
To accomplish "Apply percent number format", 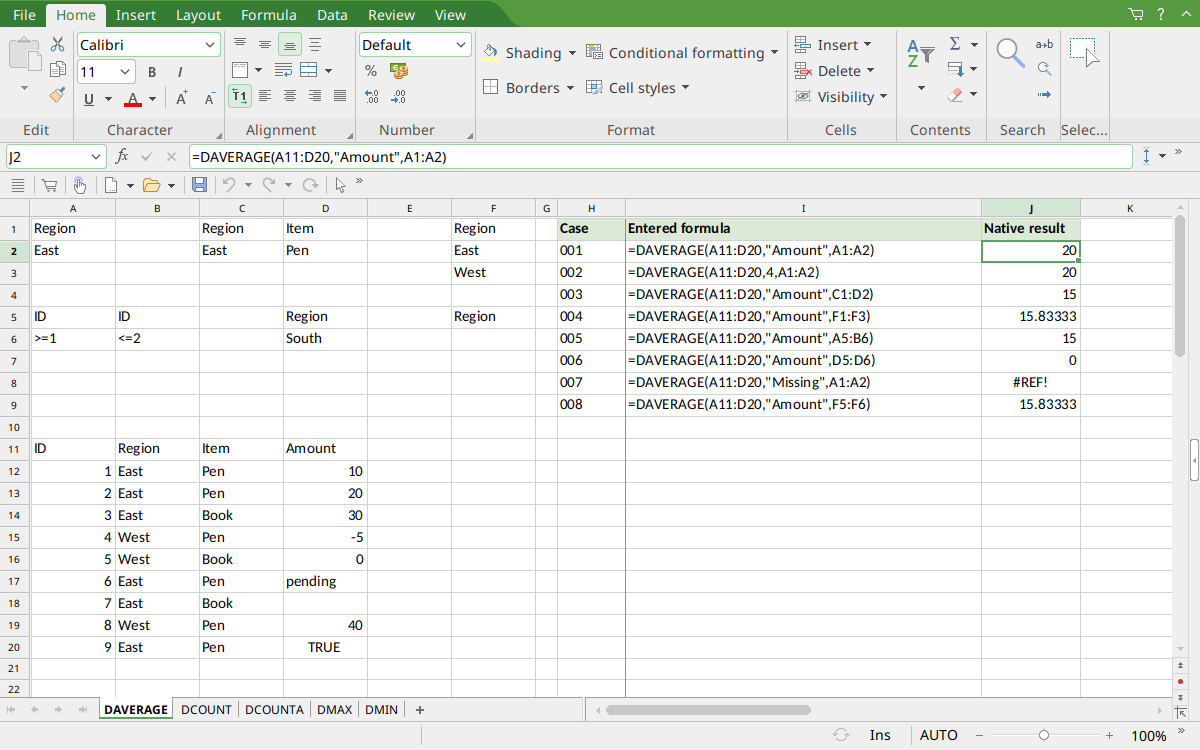I will tap(371, 71).
